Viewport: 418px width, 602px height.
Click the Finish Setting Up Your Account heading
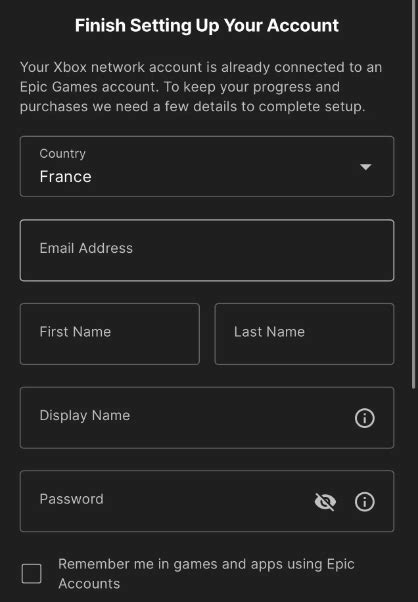coord(207,25)
